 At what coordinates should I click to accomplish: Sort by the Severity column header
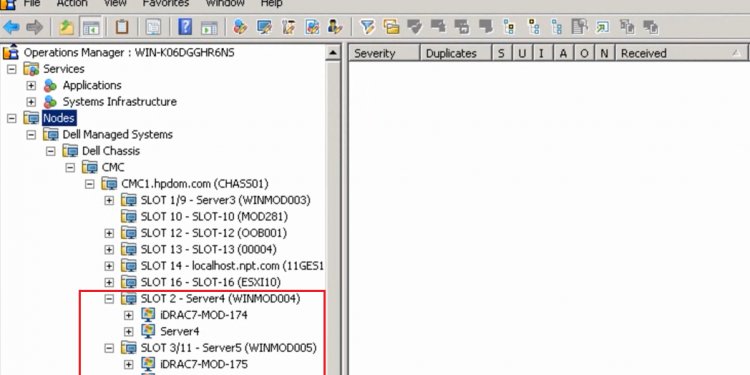(x=384, y=53)
